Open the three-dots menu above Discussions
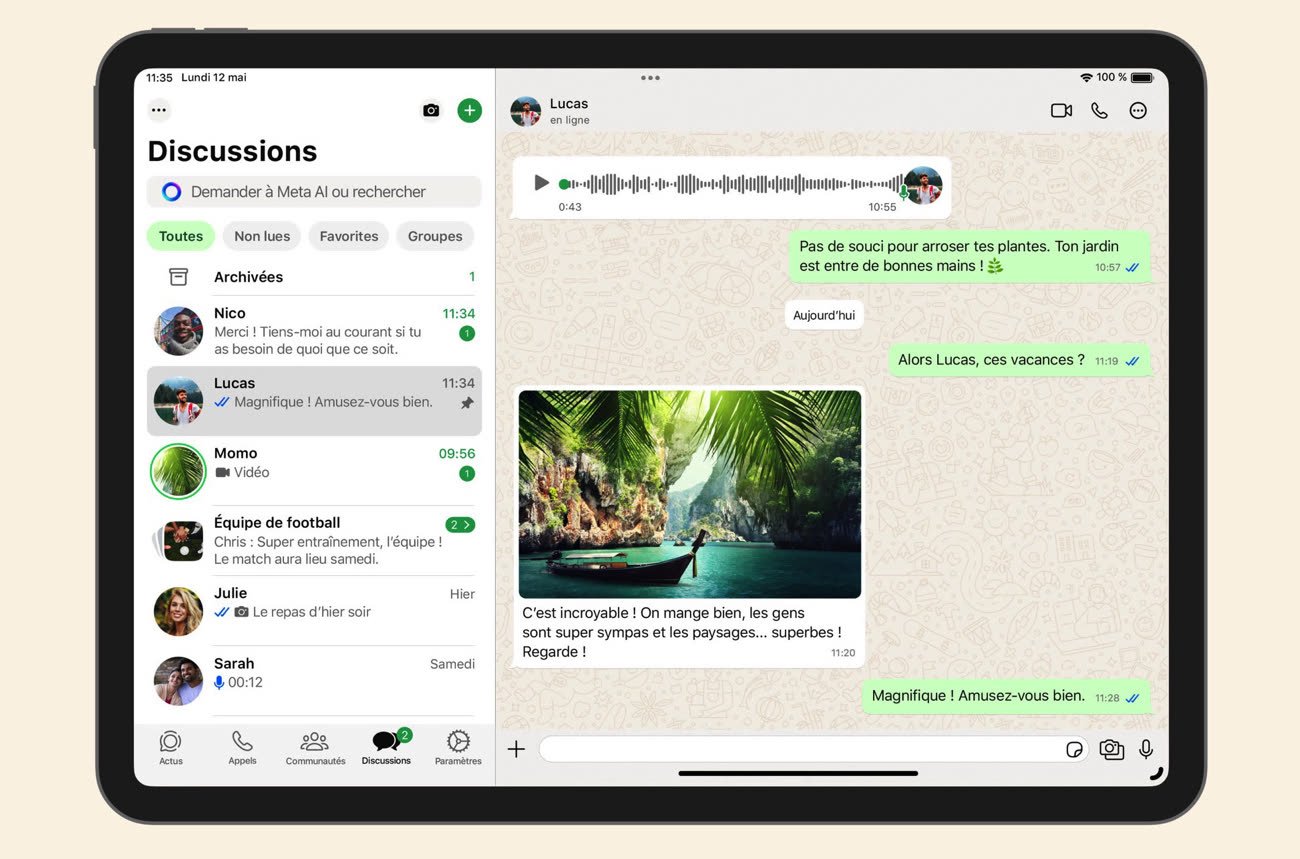This screenshot has height=859, width=1300. tap(159, 111)
